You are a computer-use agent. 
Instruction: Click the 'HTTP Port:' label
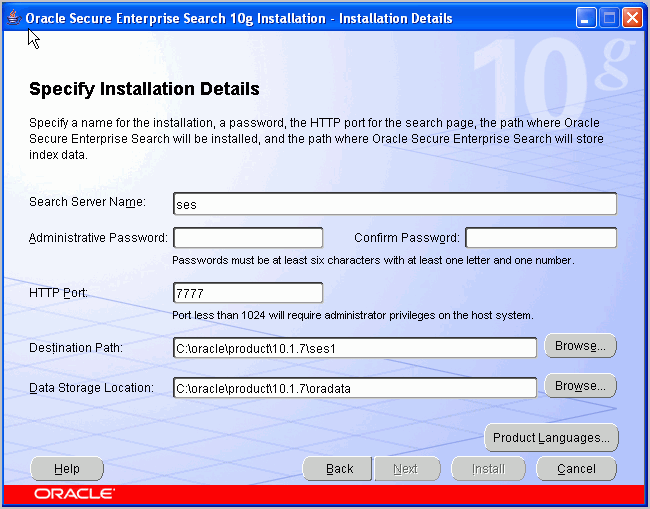(58, 293)
